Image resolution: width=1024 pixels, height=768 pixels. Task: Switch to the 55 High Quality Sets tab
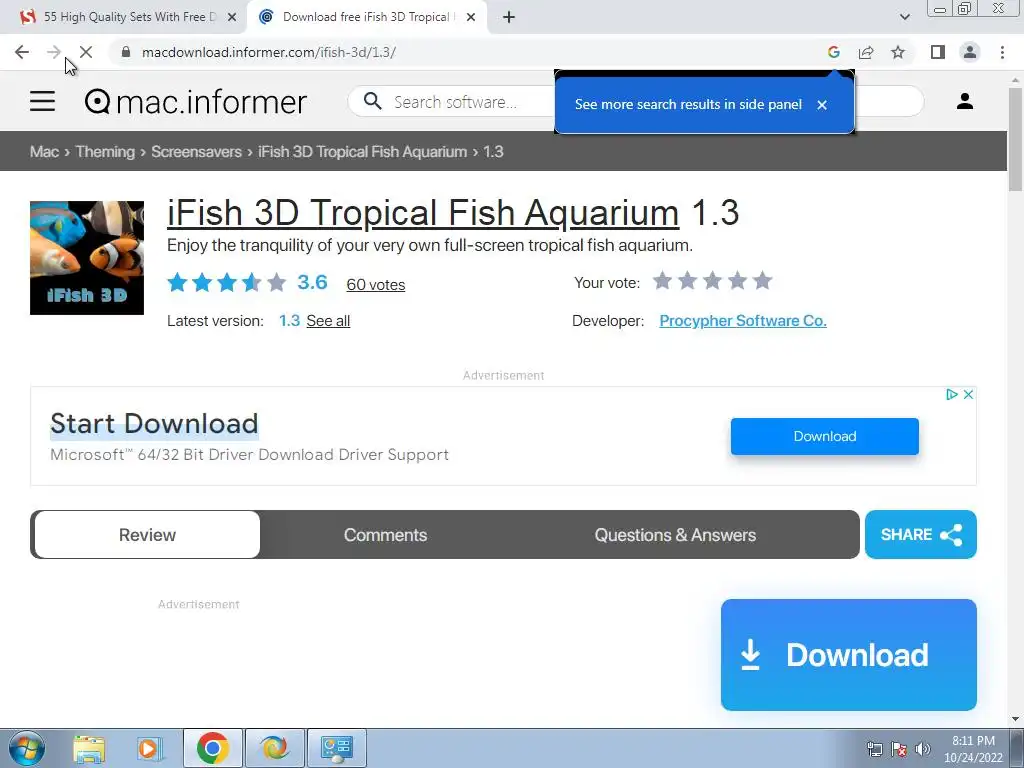coord(124,17)
